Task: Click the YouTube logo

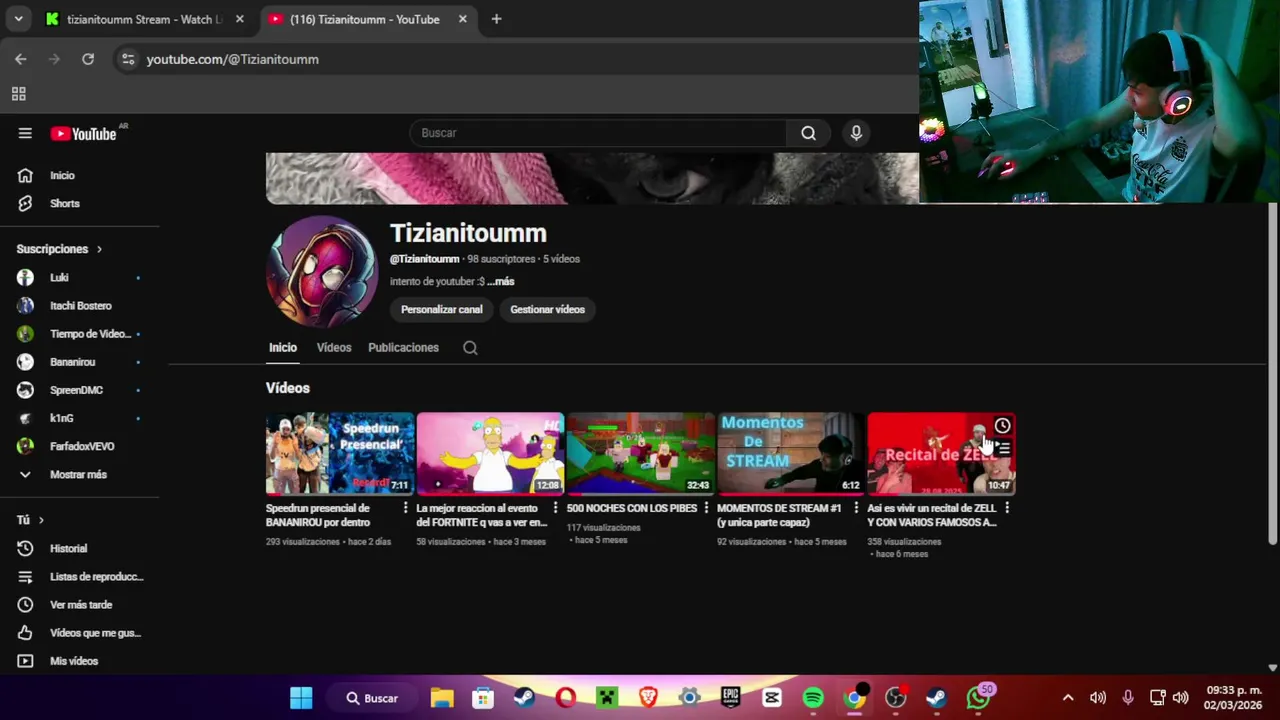Action: [x=84, y=134]
